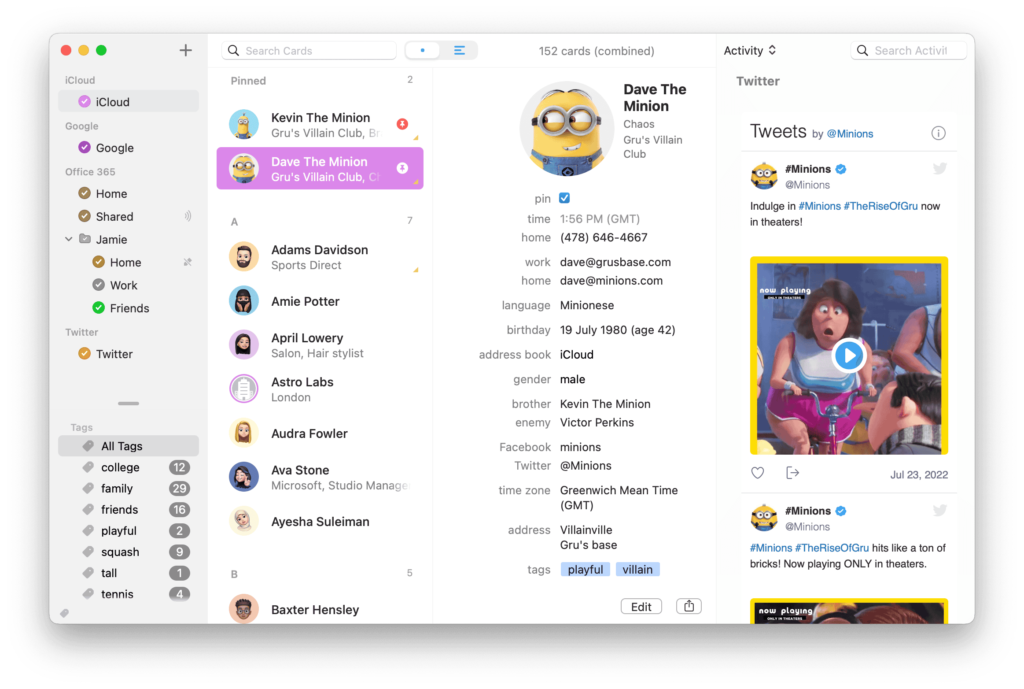Click the info icon beside the Tweets header
The width and height of the screenshot is (1024, 689).
point(938,132)
